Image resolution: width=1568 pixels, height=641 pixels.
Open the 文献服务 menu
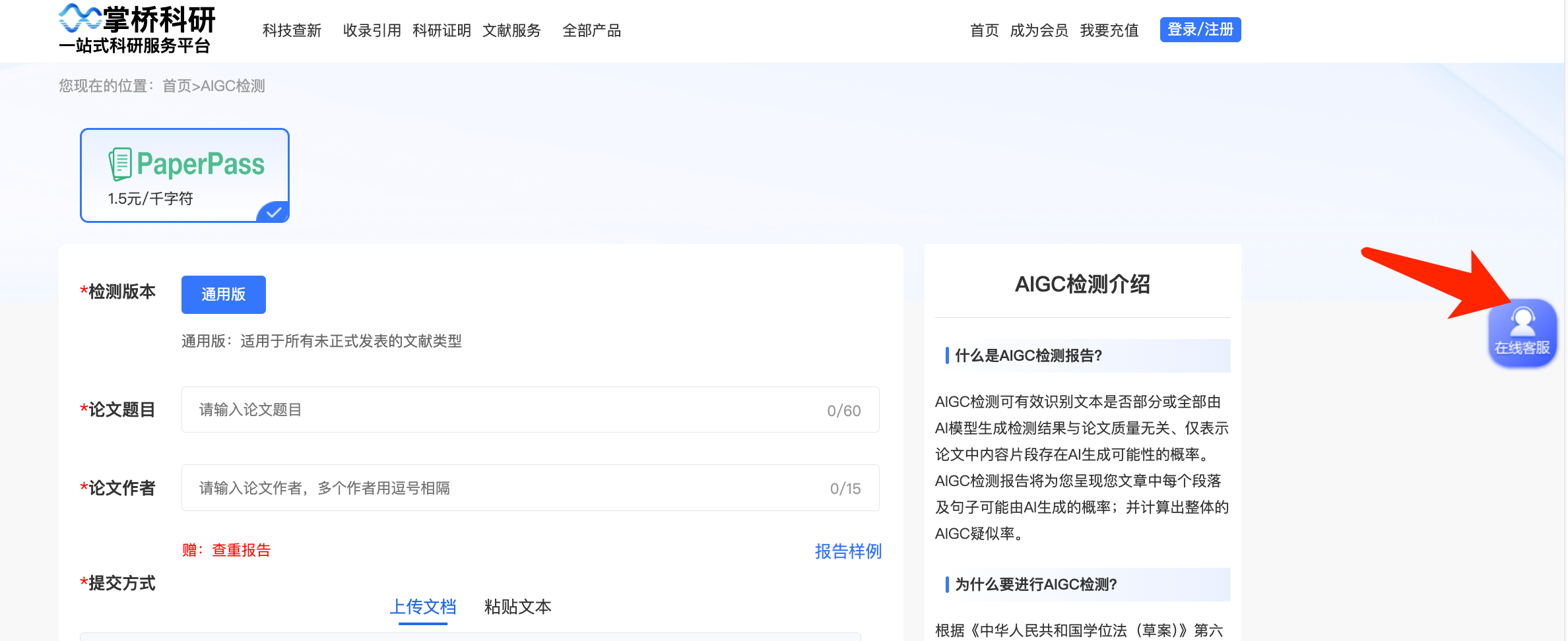pyautogui.click(x=512, y=30)
